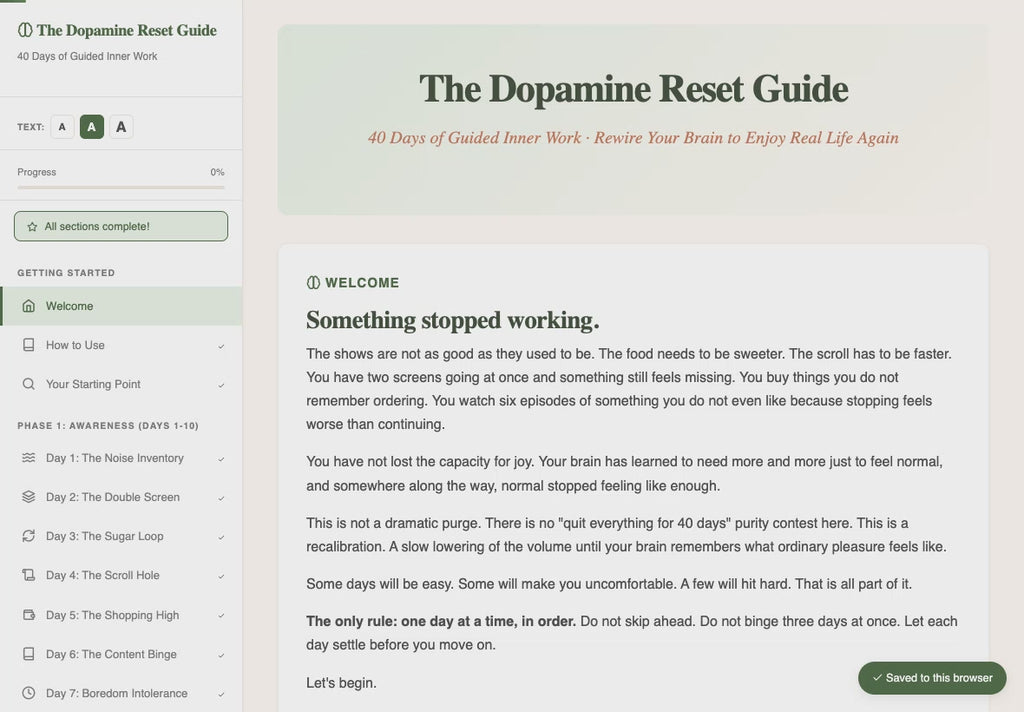Click the All sections complete! banner
This screenshot has height=712, width=1024.
[x=121, y=226]
